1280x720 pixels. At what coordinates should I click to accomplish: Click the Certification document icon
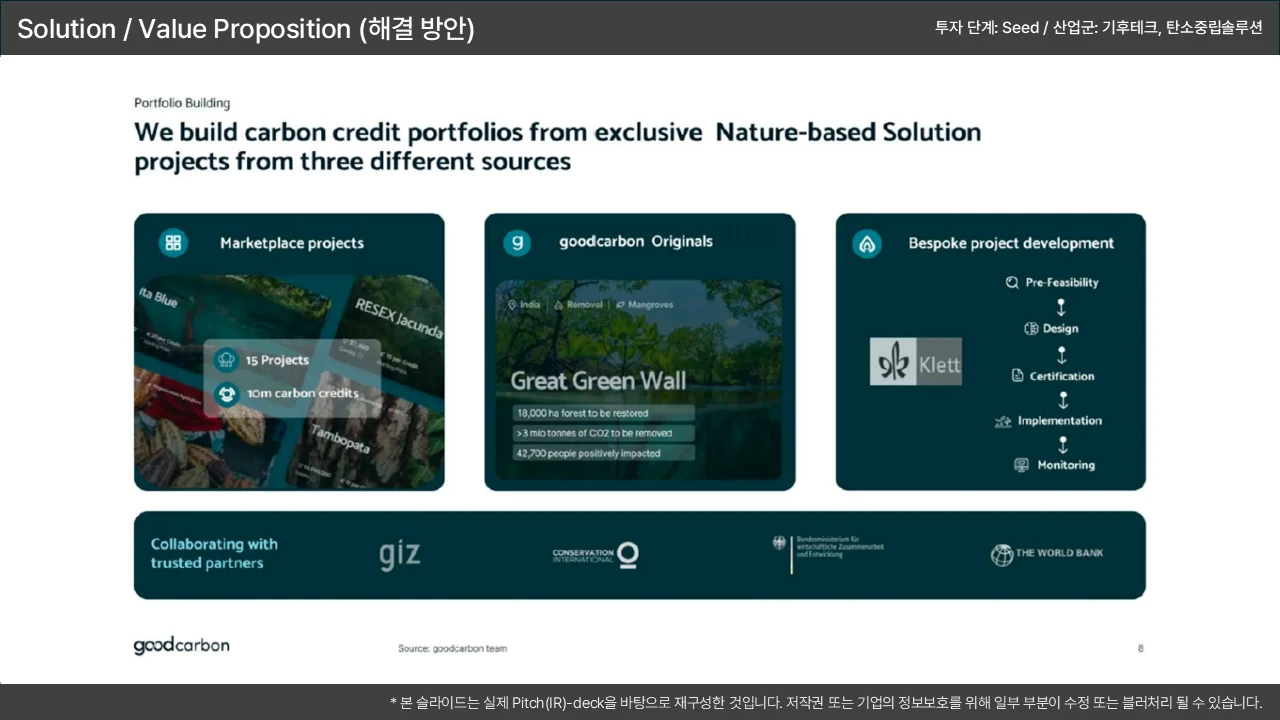pyautogui.click(x=1018, y=376)
